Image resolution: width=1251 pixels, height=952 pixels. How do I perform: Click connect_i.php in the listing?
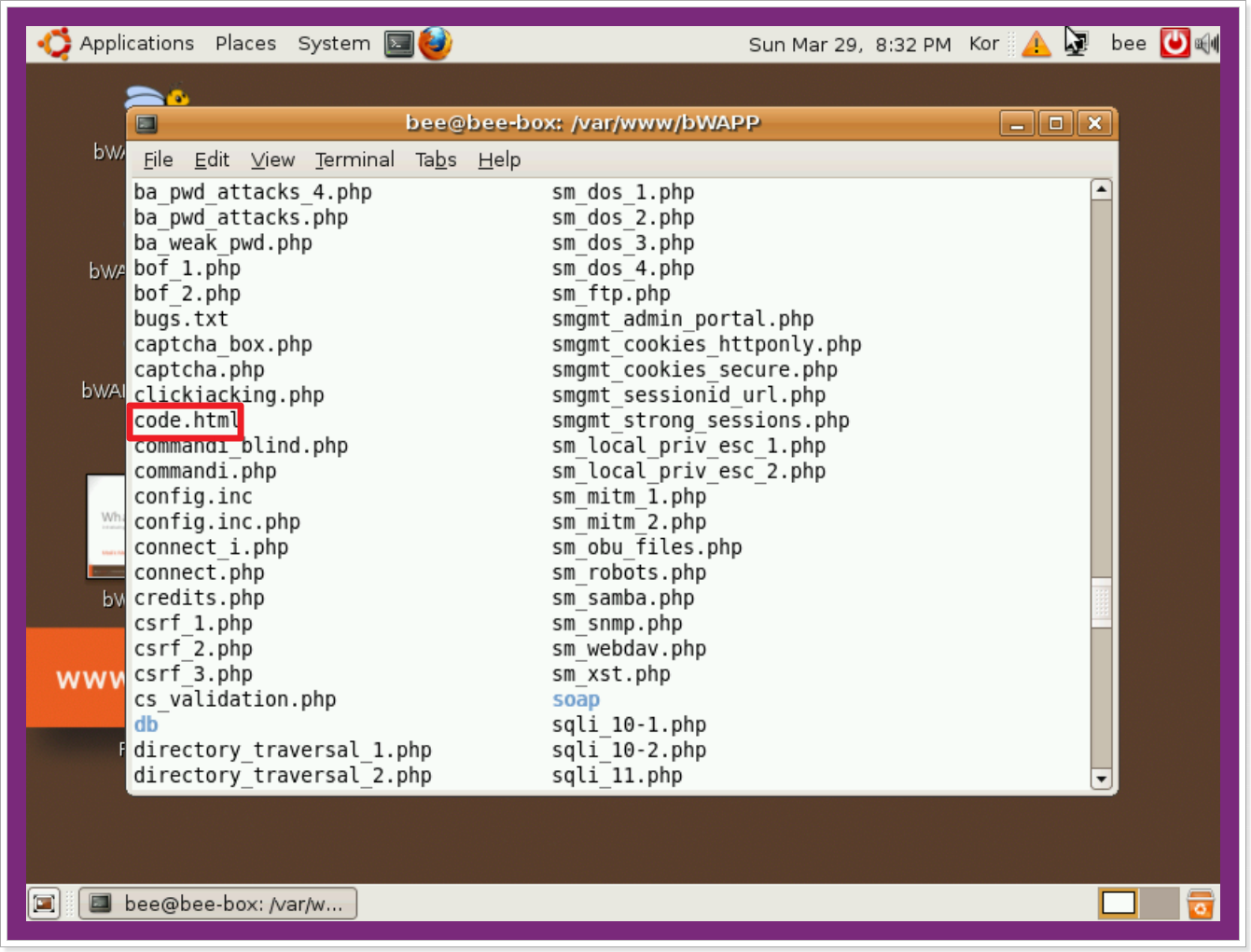211,547
